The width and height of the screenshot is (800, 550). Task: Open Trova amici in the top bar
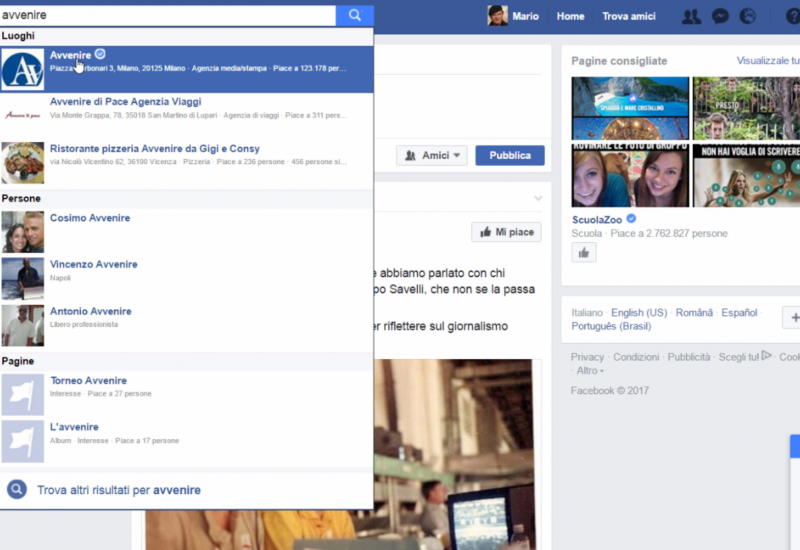(x=629, y=16)
